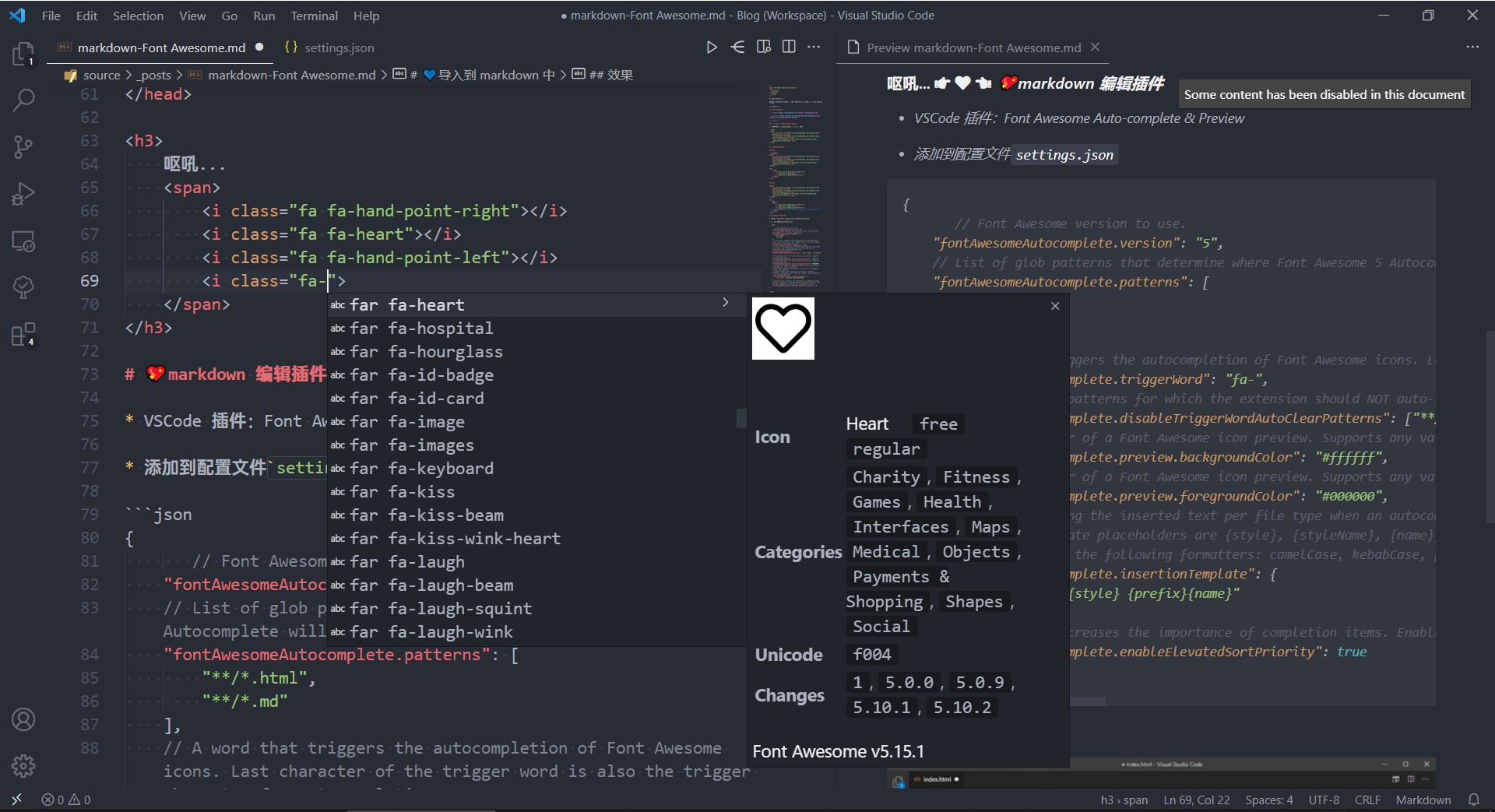Click the heart icon preview image

pos(783,329)
